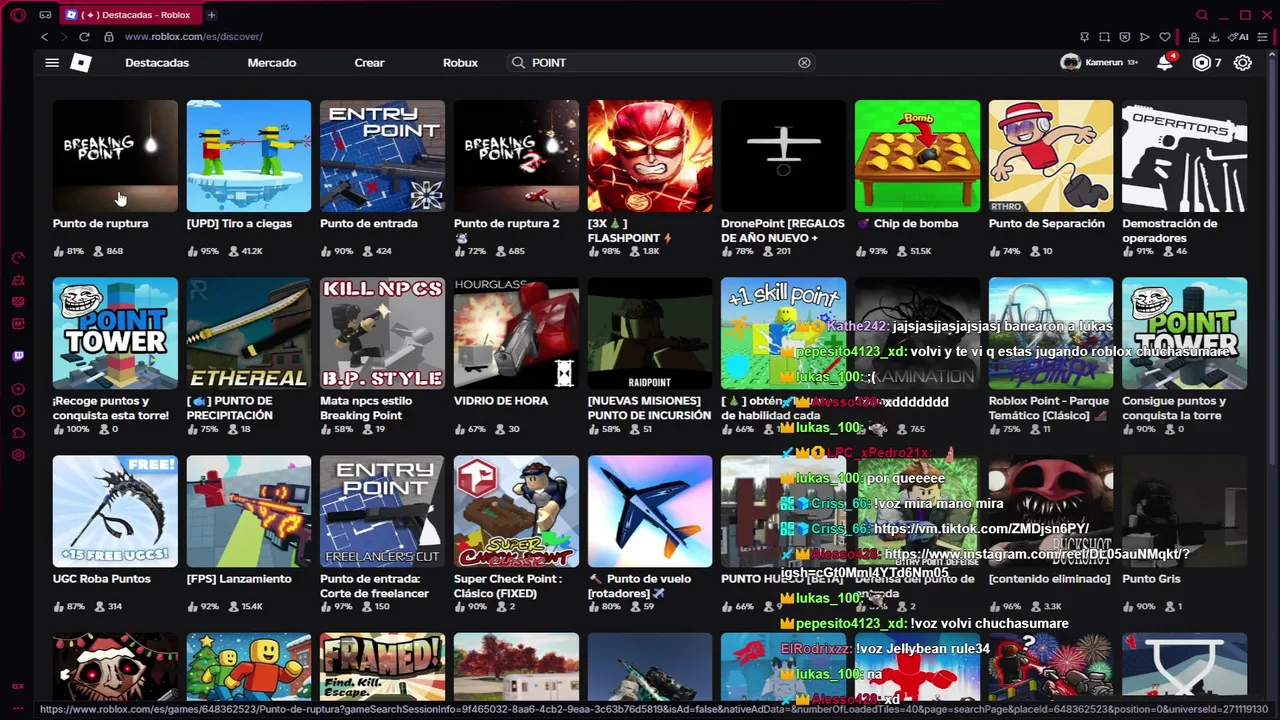1280x720 pixels.
Task: Open the Robux tab
Action: [x=460, y=62]
